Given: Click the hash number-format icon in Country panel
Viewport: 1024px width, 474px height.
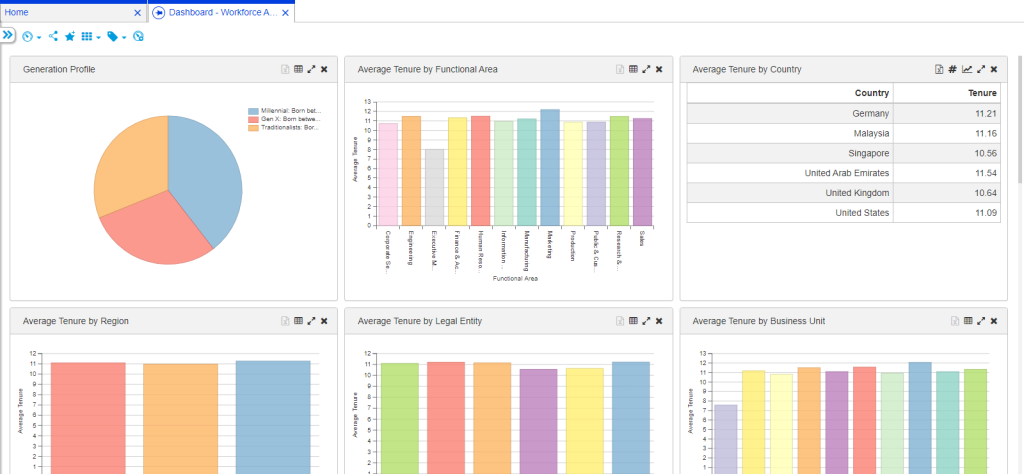Looking at the screenshot, I should pos(953,69).
